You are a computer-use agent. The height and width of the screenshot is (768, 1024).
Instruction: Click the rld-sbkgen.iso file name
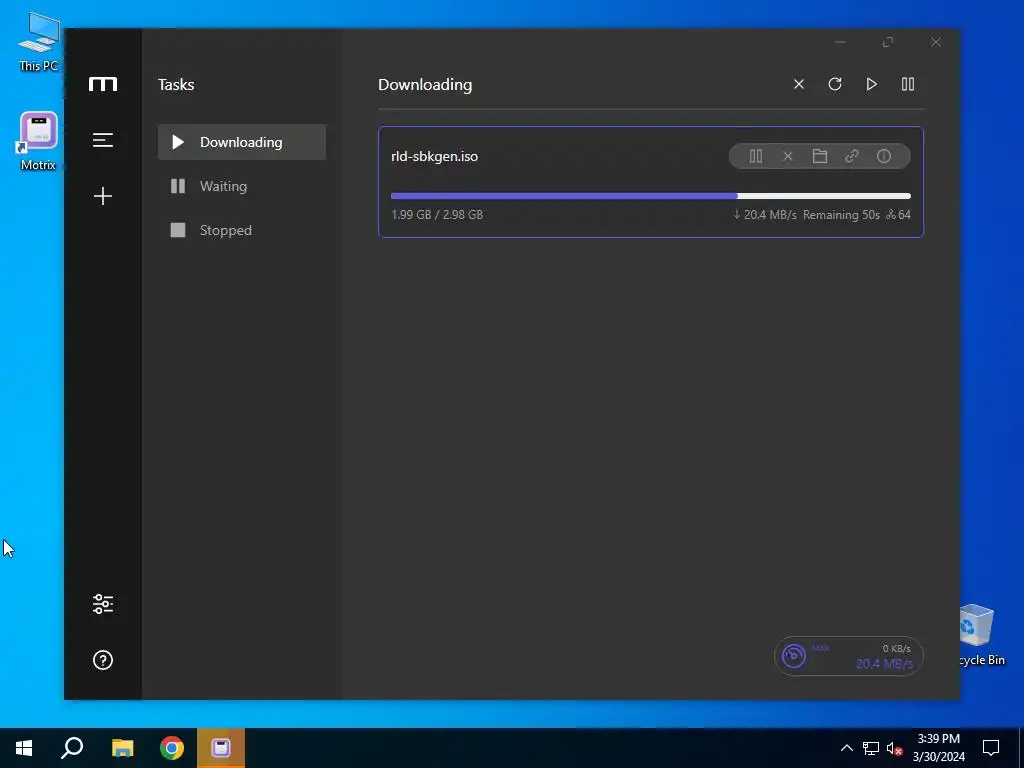[x=434, y=157]
